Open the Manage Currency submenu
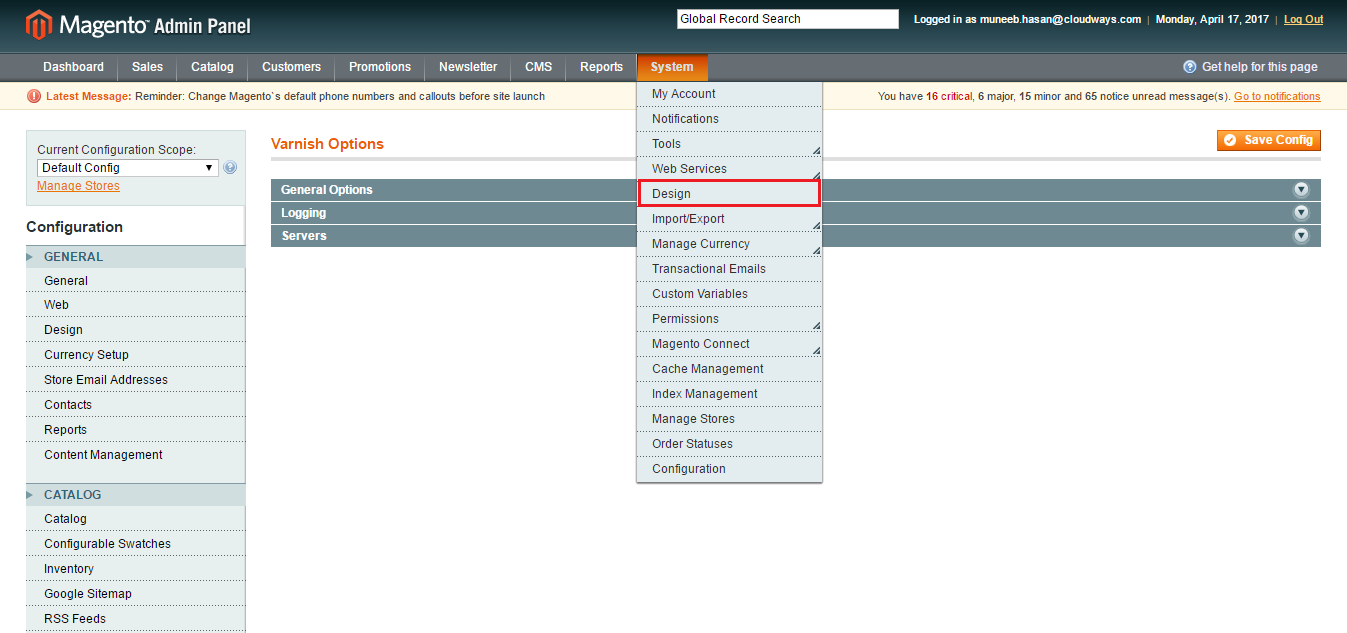This screenshot has height=633, width=1347. pos(729,244)
